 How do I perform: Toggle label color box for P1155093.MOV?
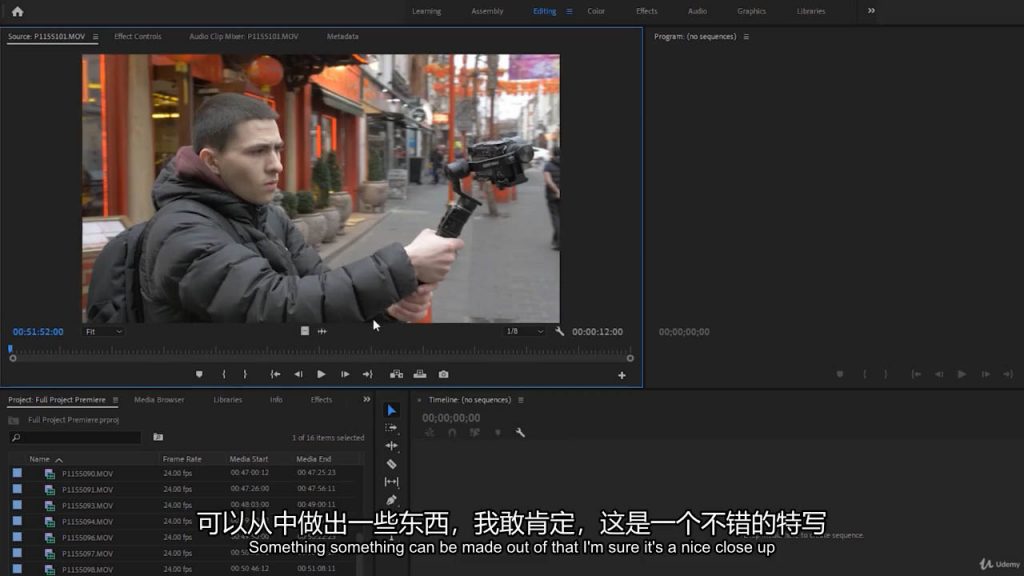(x=17, y=505)
